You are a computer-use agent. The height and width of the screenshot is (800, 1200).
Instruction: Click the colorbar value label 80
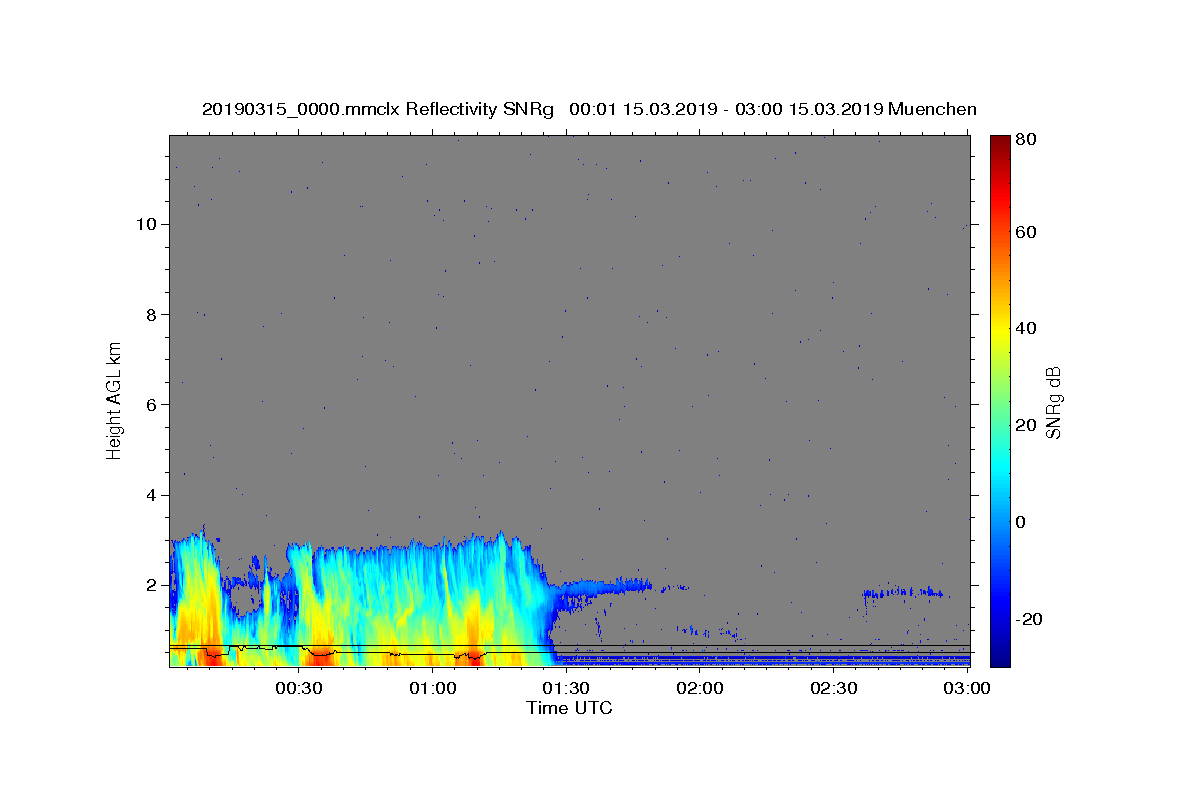click(x=1028, y=139)
